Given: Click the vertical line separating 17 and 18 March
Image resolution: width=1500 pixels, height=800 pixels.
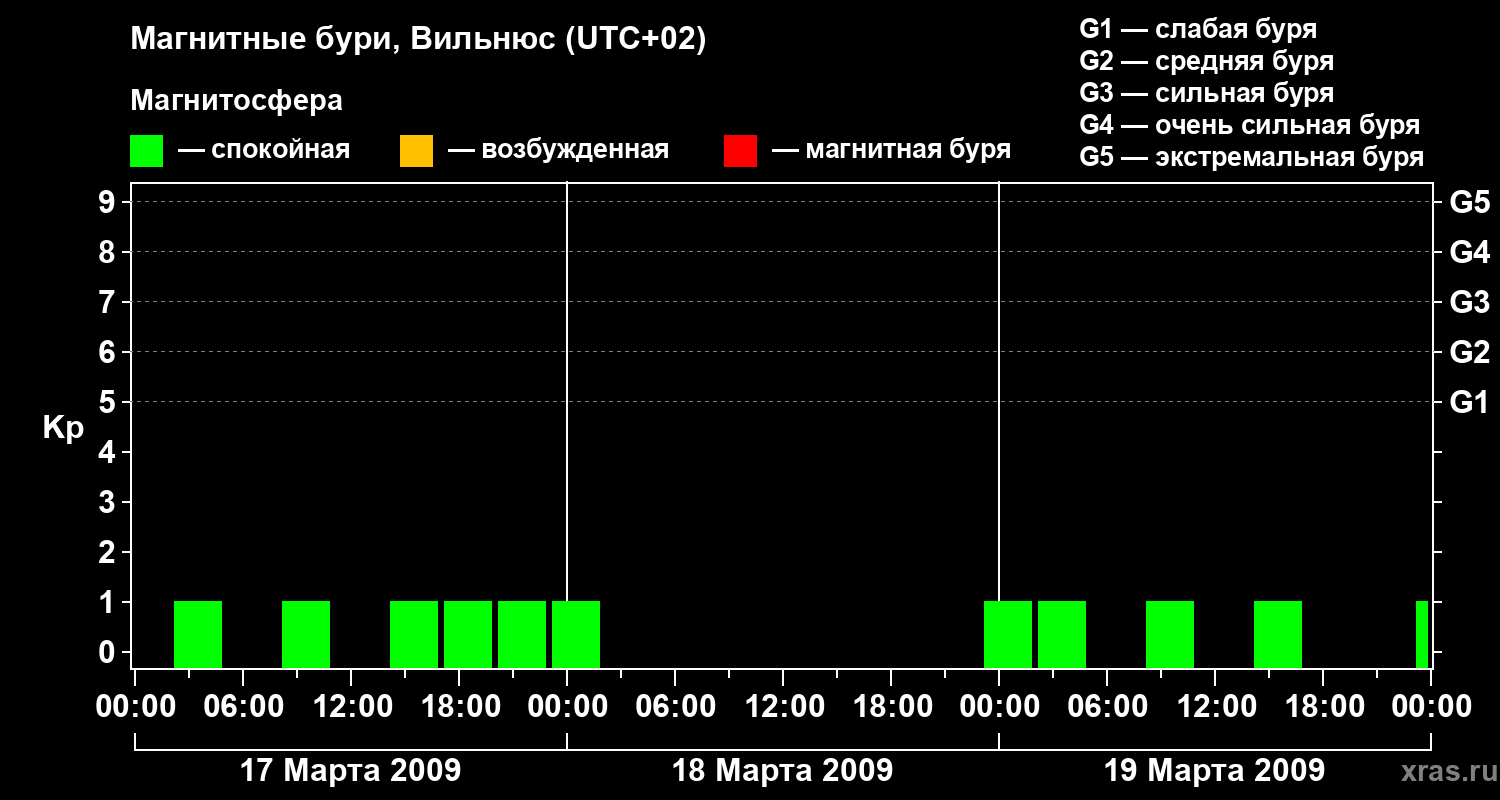Looking at the screenshot, I should pos(567,425).
